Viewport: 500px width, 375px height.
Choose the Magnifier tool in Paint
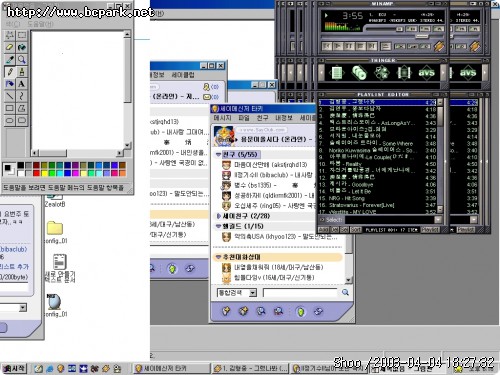tap(22, 59)
